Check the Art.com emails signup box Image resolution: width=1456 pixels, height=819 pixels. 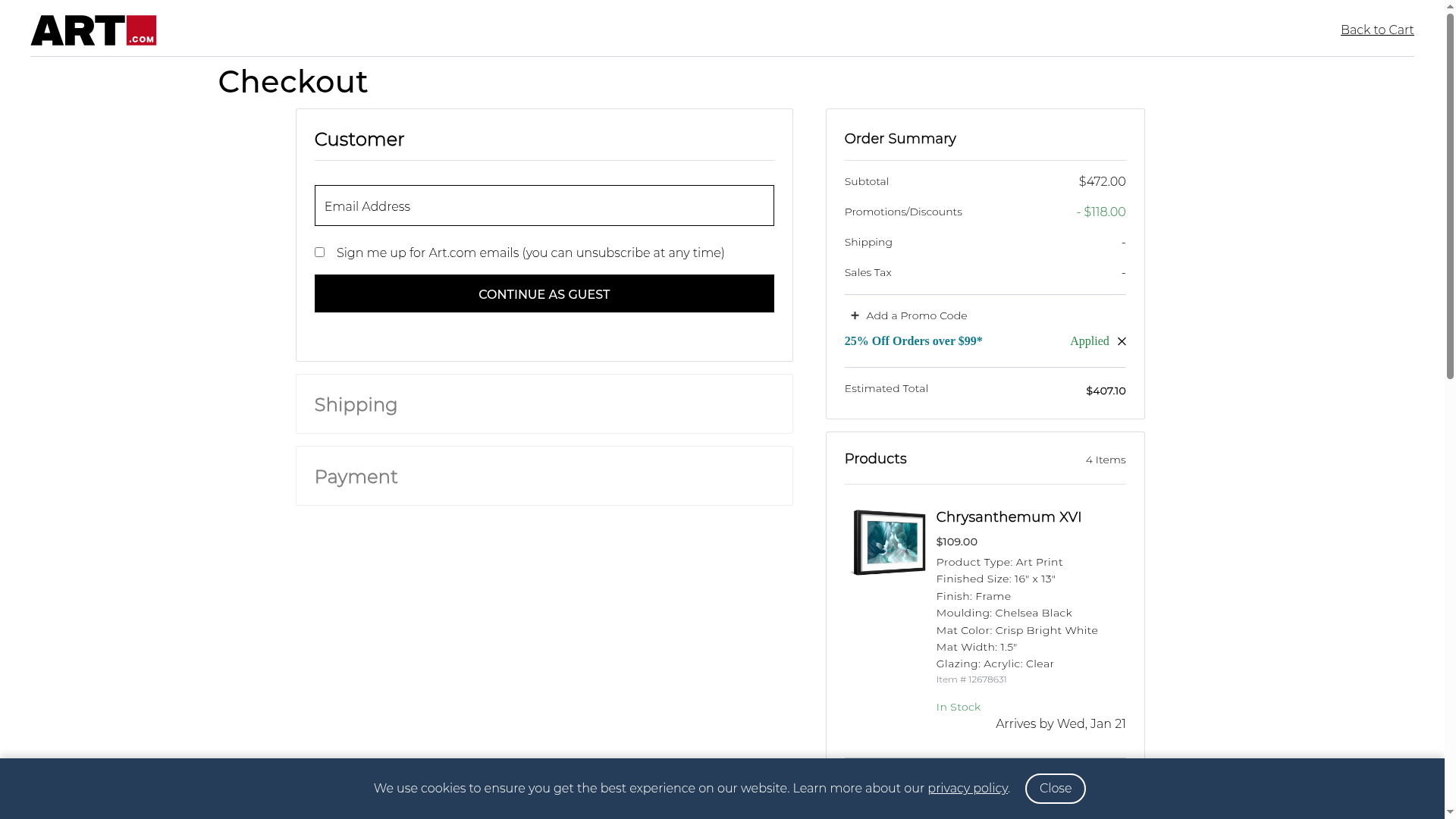319,253
